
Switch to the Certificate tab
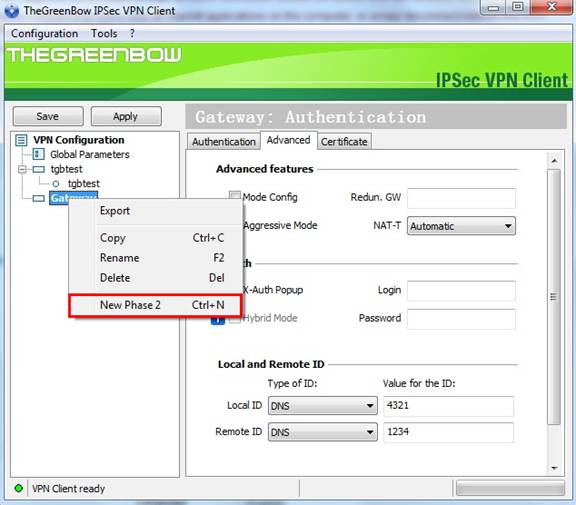tap(344, 142)
